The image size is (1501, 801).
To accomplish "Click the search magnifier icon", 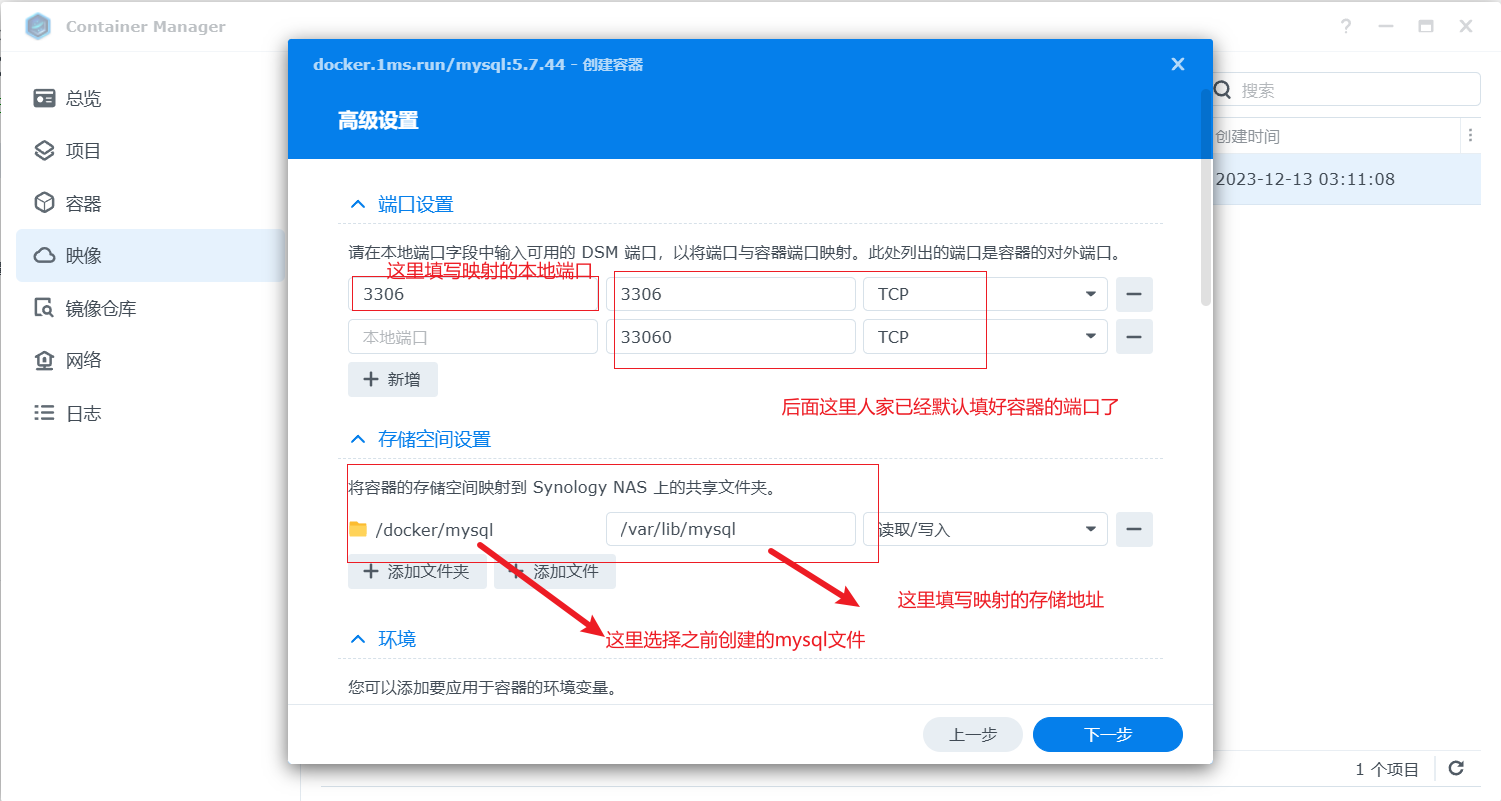I will 1223,89.
